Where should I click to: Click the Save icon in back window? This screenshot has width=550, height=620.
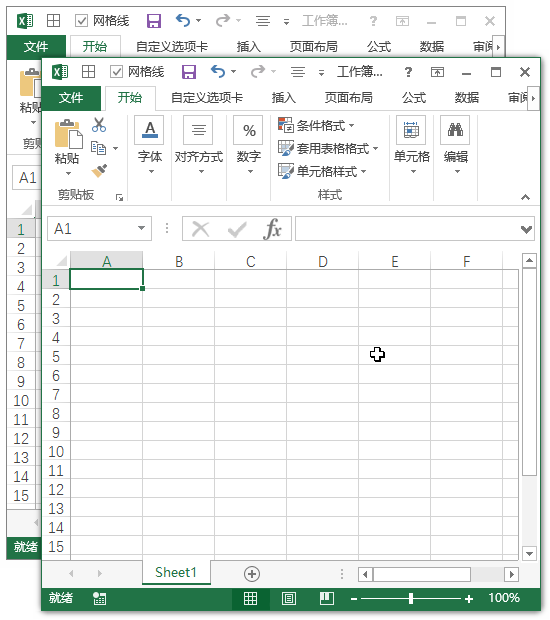tap(154, 21)
